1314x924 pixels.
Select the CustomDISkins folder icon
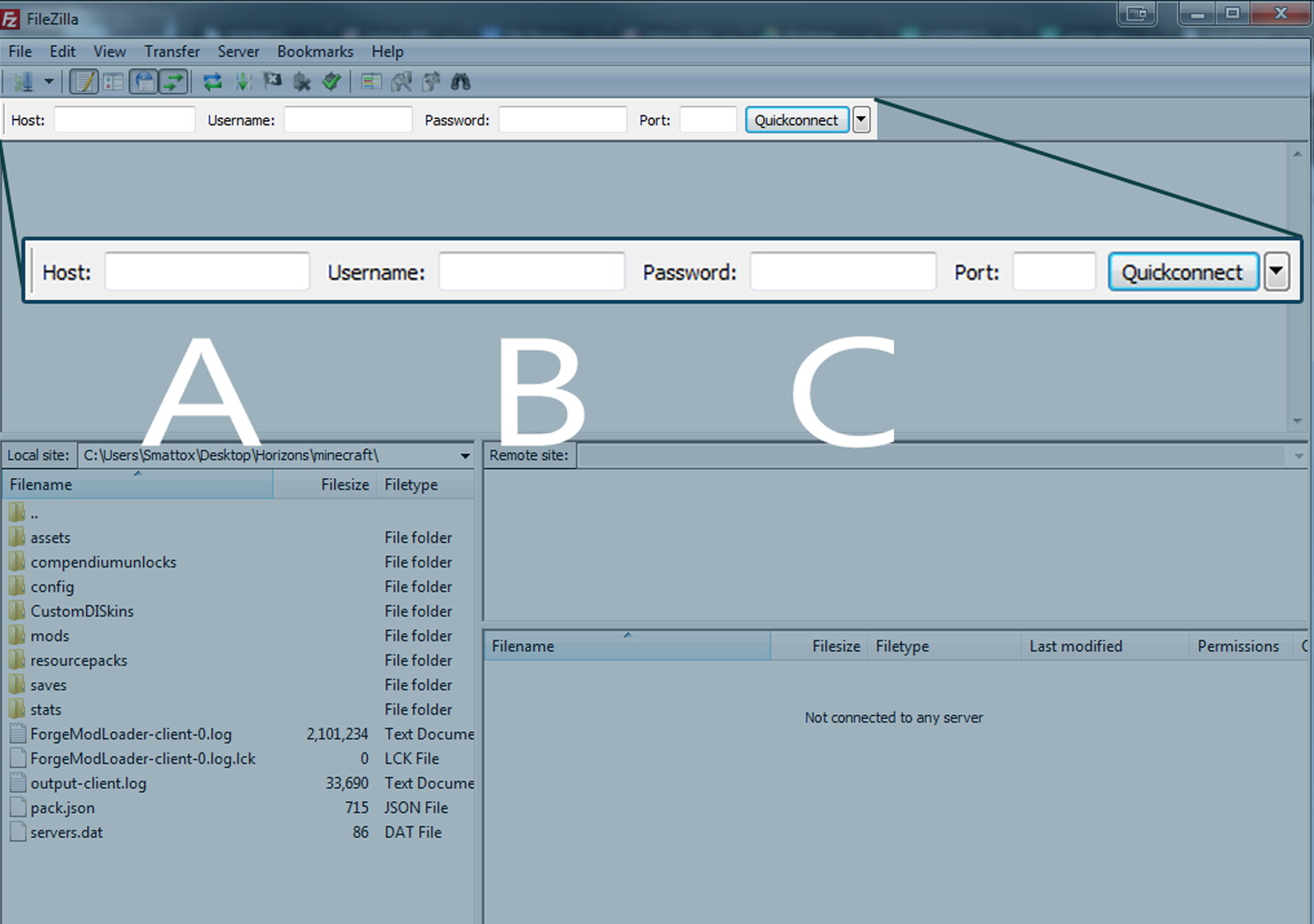point(17,611)
